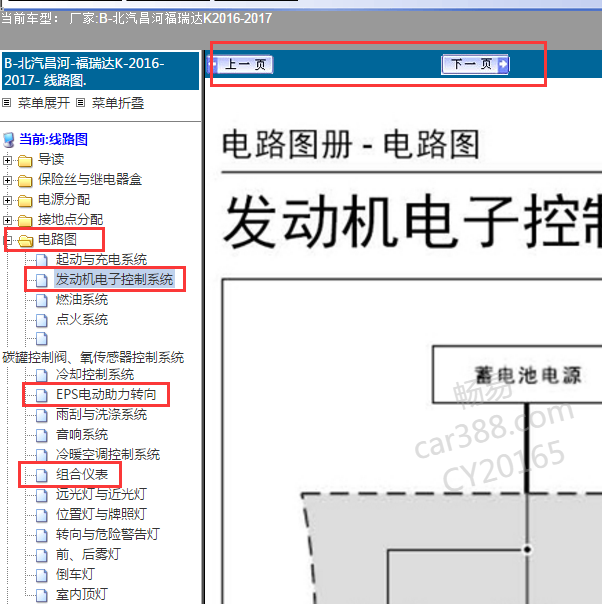Expand the 电源分配 folder node
The height and width of the screenshot is (604, 602).
click(x=7, y=200)
